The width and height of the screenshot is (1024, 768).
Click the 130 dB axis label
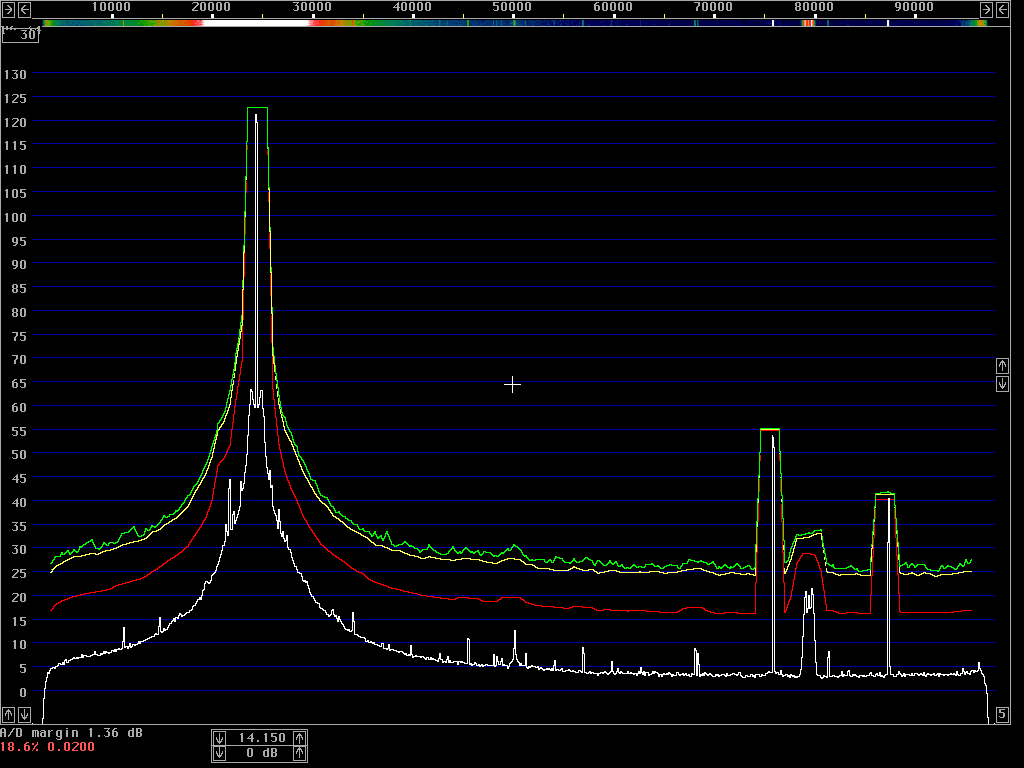point(15,74)
